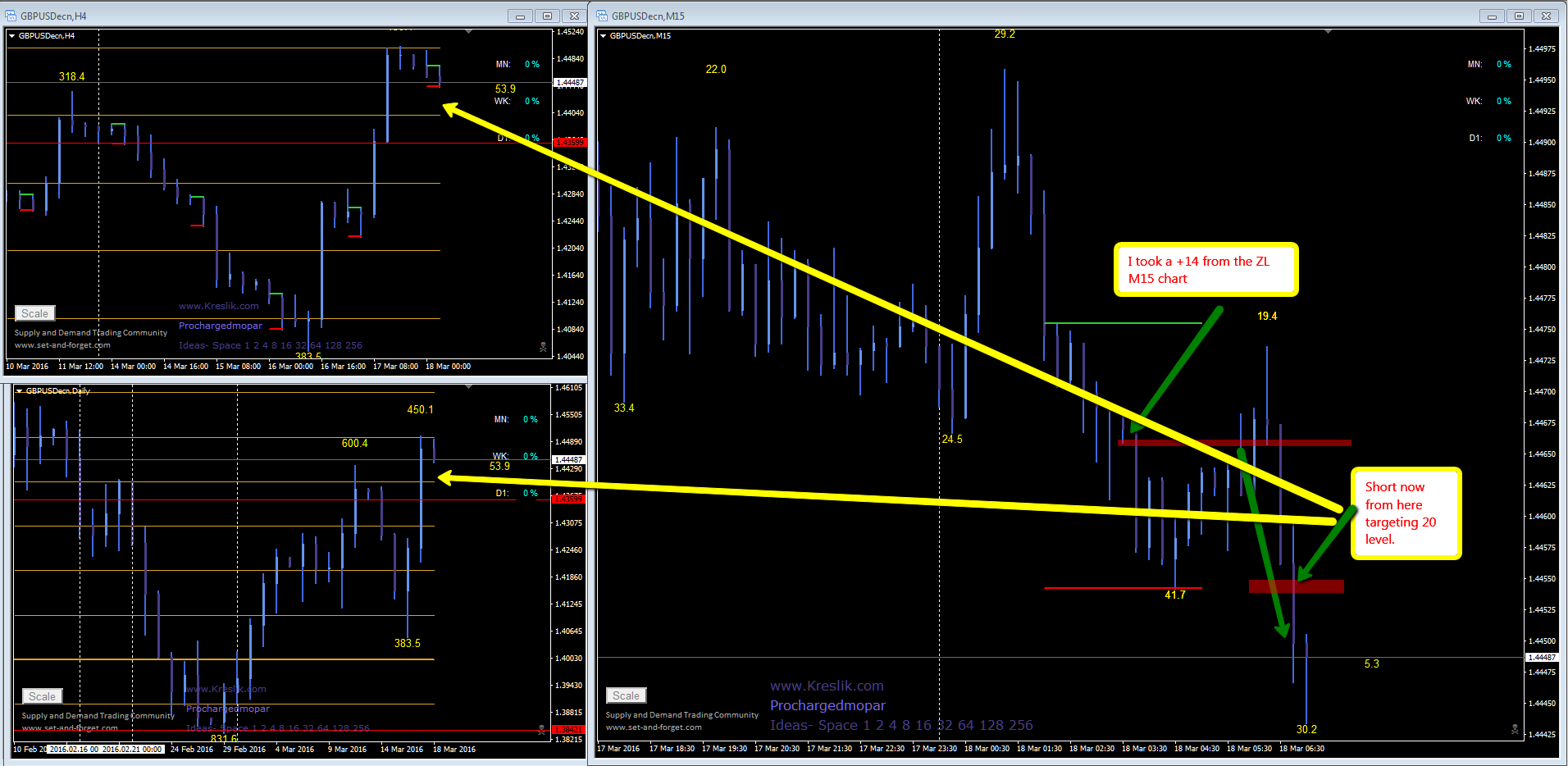Maximize the GBPUSDecn,M15 chart window
This screenshot has height=766, width=1568.
point(1519,16)
